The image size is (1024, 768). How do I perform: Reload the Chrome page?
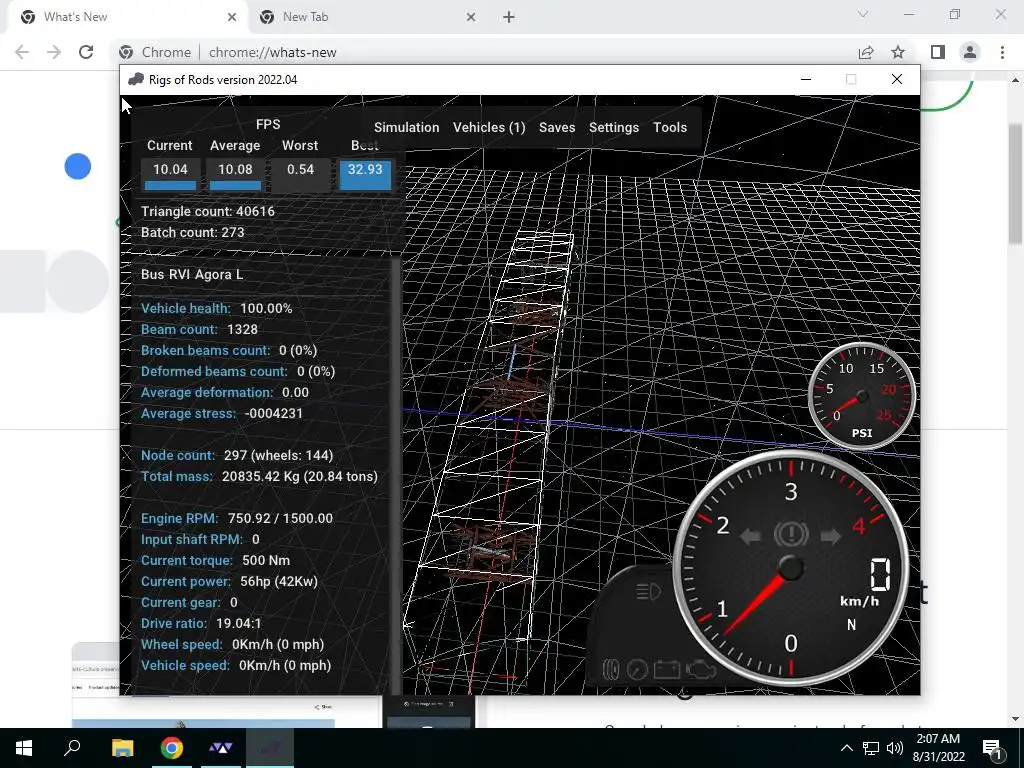tap(86, 52)
